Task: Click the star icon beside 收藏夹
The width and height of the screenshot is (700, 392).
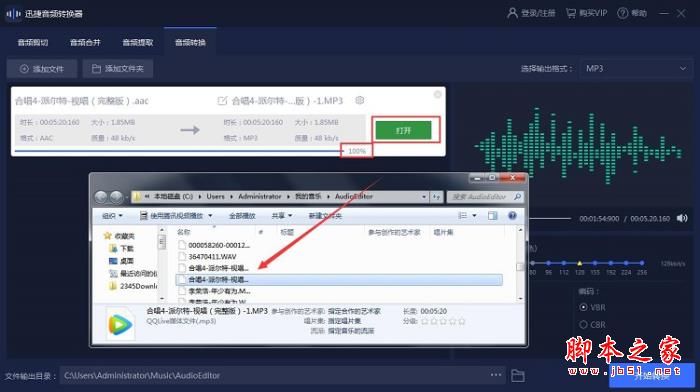Action: [107, 235]
